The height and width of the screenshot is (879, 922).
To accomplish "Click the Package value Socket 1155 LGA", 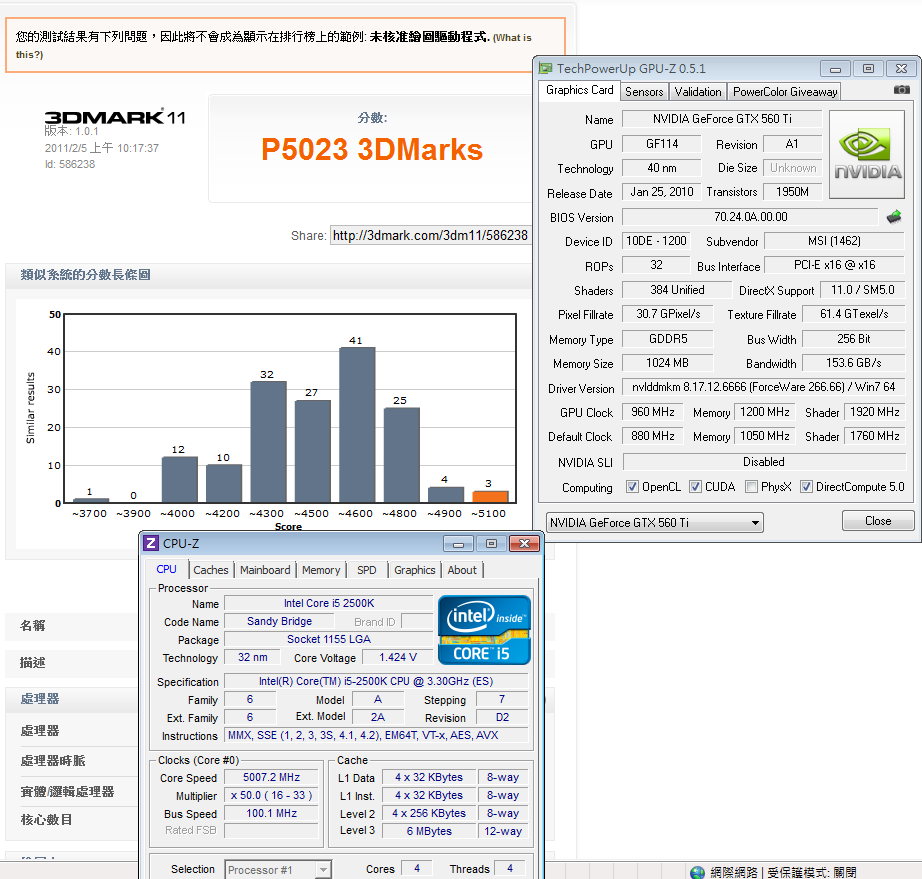I will [329, 640].
